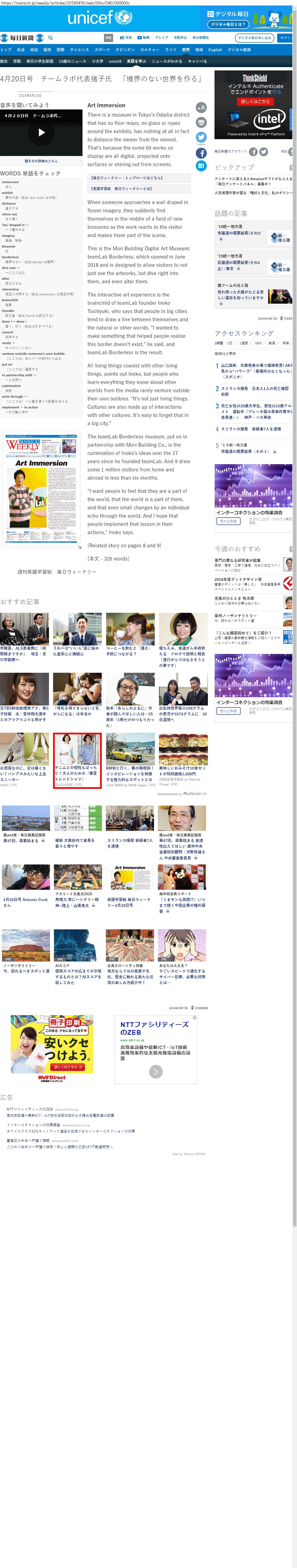The image size is (297, 1568).
Task: Open the 写真 (photos) link with its camera icon
Action: [x=126, y=38]
